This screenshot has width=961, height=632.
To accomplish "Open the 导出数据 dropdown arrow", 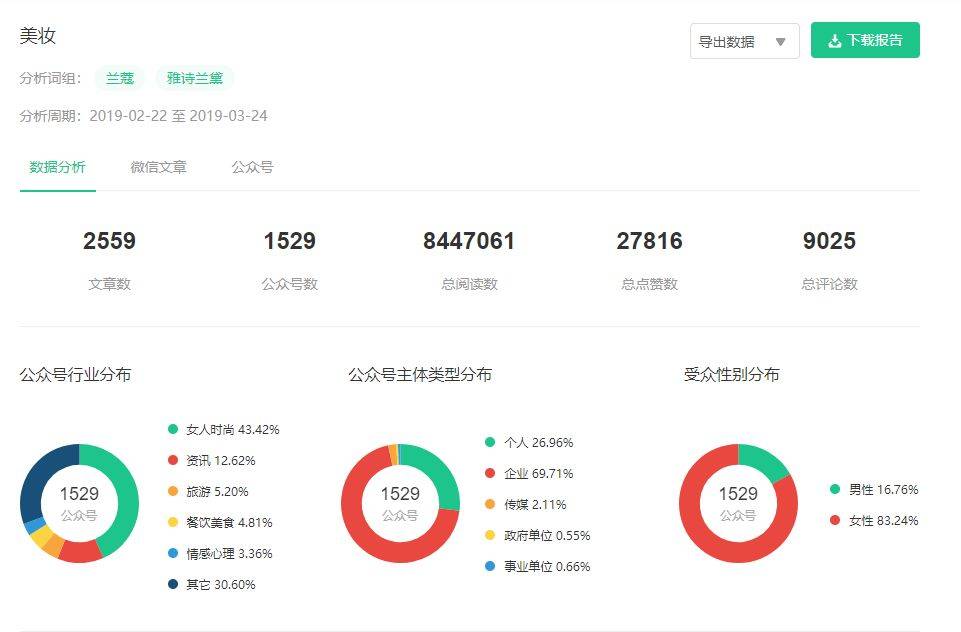I will pyautogui.click(x=780, y=42).
